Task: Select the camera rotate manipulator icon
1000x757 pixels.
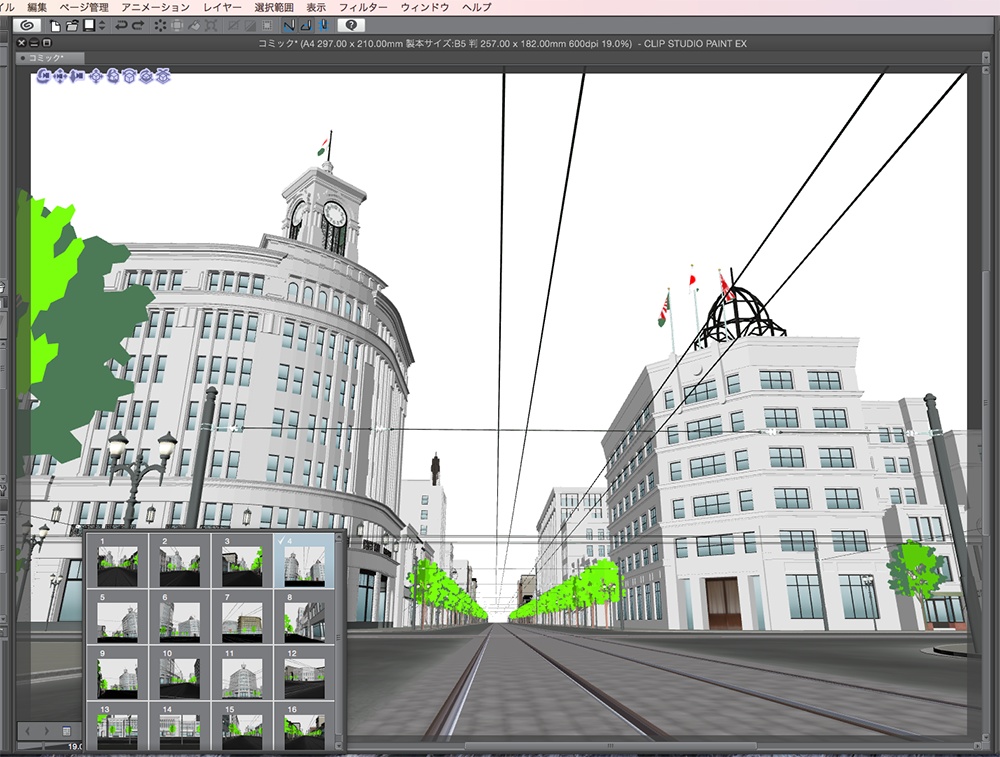Action: point(43,77)
